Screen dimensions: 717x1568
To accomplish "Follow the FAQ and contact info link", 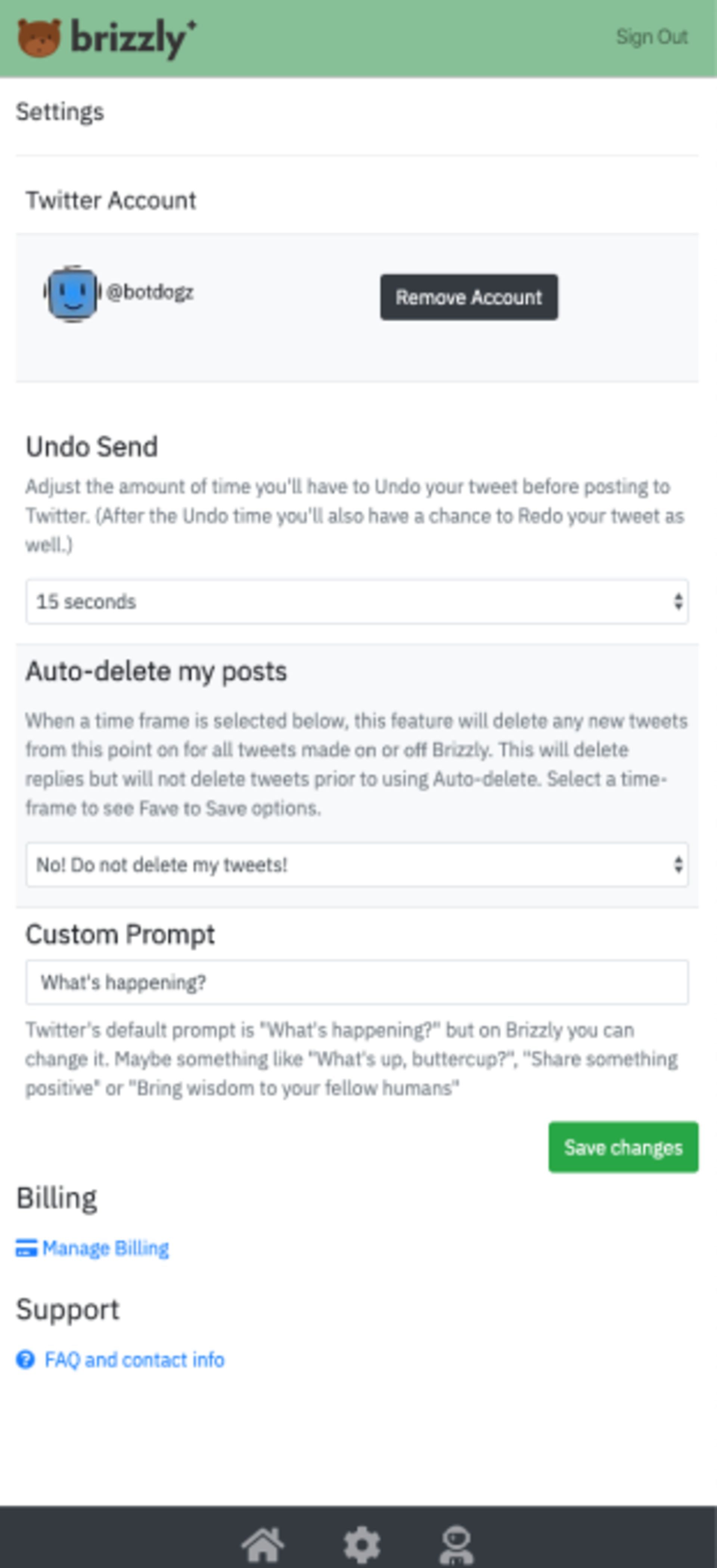I will coord(134,1360).
